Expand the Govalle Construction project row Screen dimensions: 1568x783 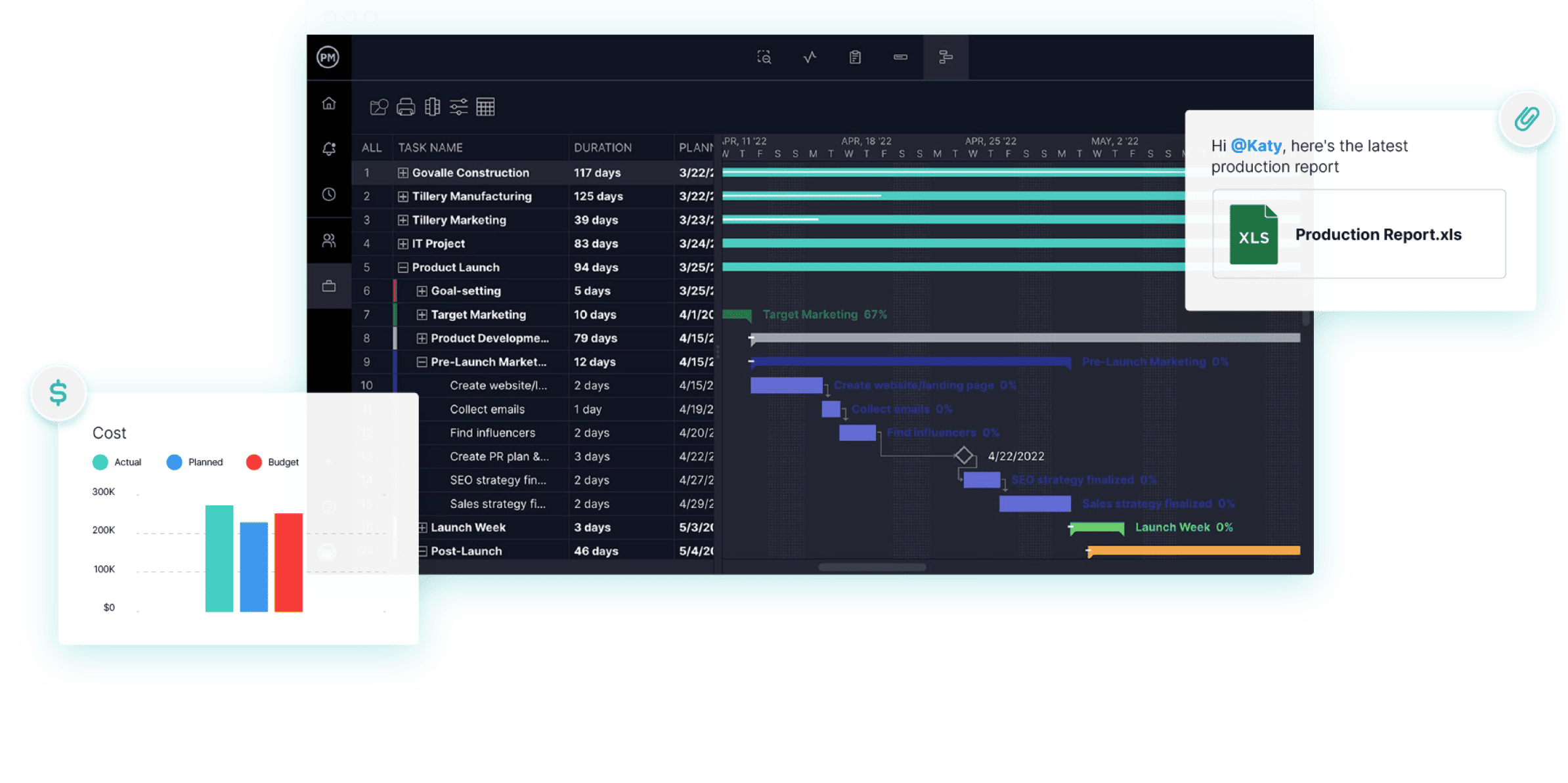tap(403, 173)
